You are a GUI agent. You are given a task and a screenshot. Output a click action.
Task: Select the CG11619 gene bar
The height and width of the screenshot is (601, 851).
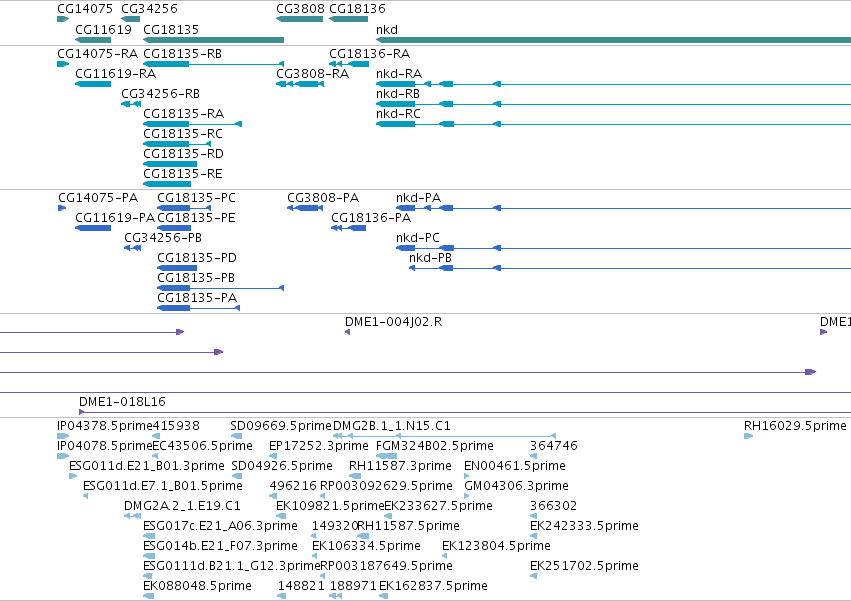[93, 40]
